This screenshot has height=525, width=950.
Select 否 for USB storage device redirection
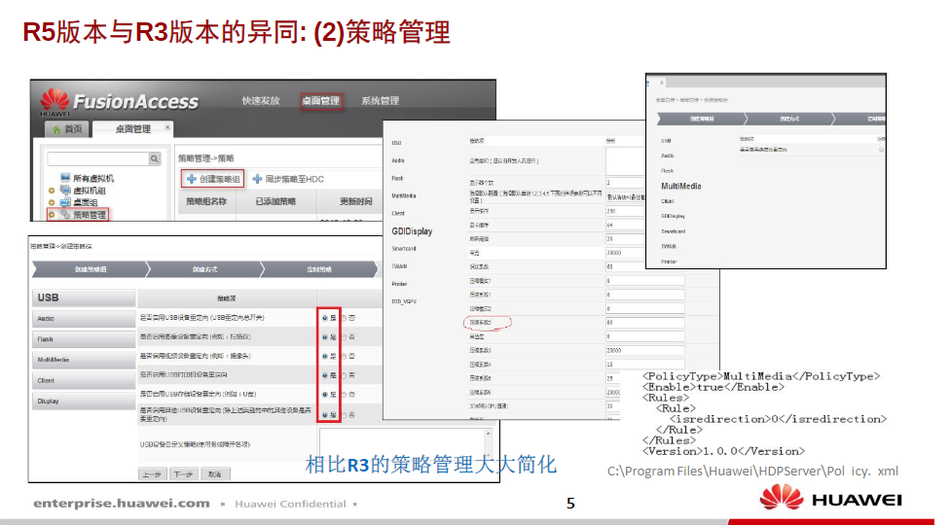[x=345, y=394]
